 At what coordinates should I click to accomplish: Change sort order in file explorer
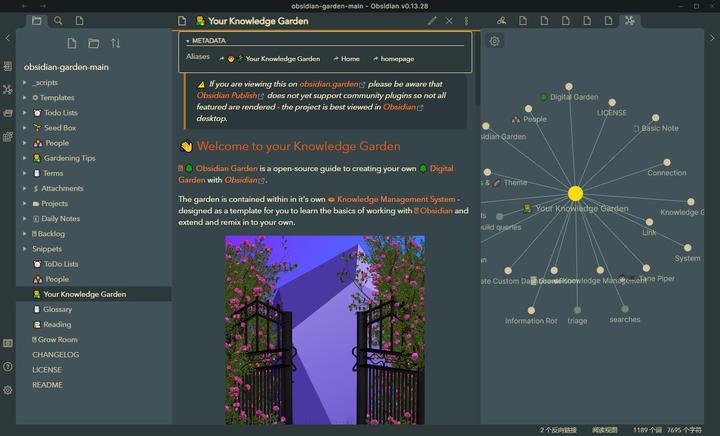[x=115, y=43]
